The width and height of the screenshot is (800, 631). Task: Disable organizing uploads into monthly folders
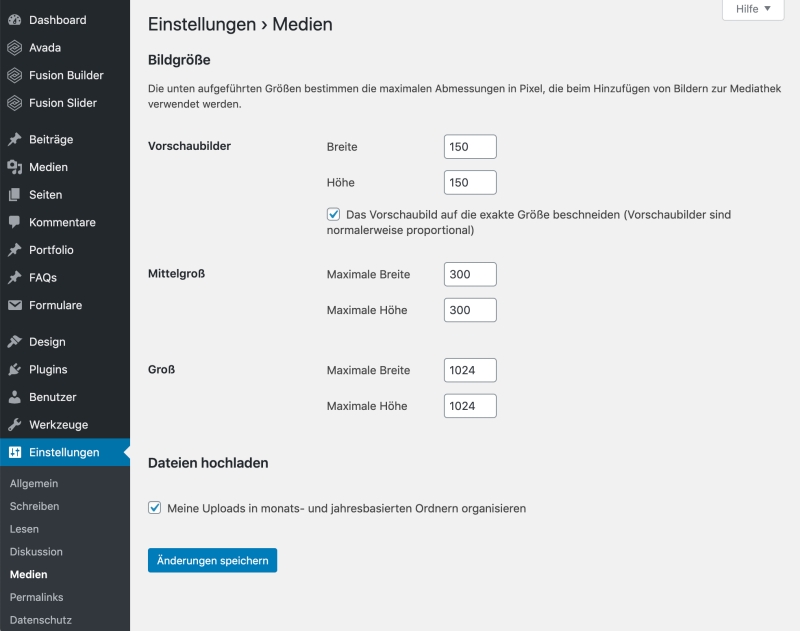155,507
